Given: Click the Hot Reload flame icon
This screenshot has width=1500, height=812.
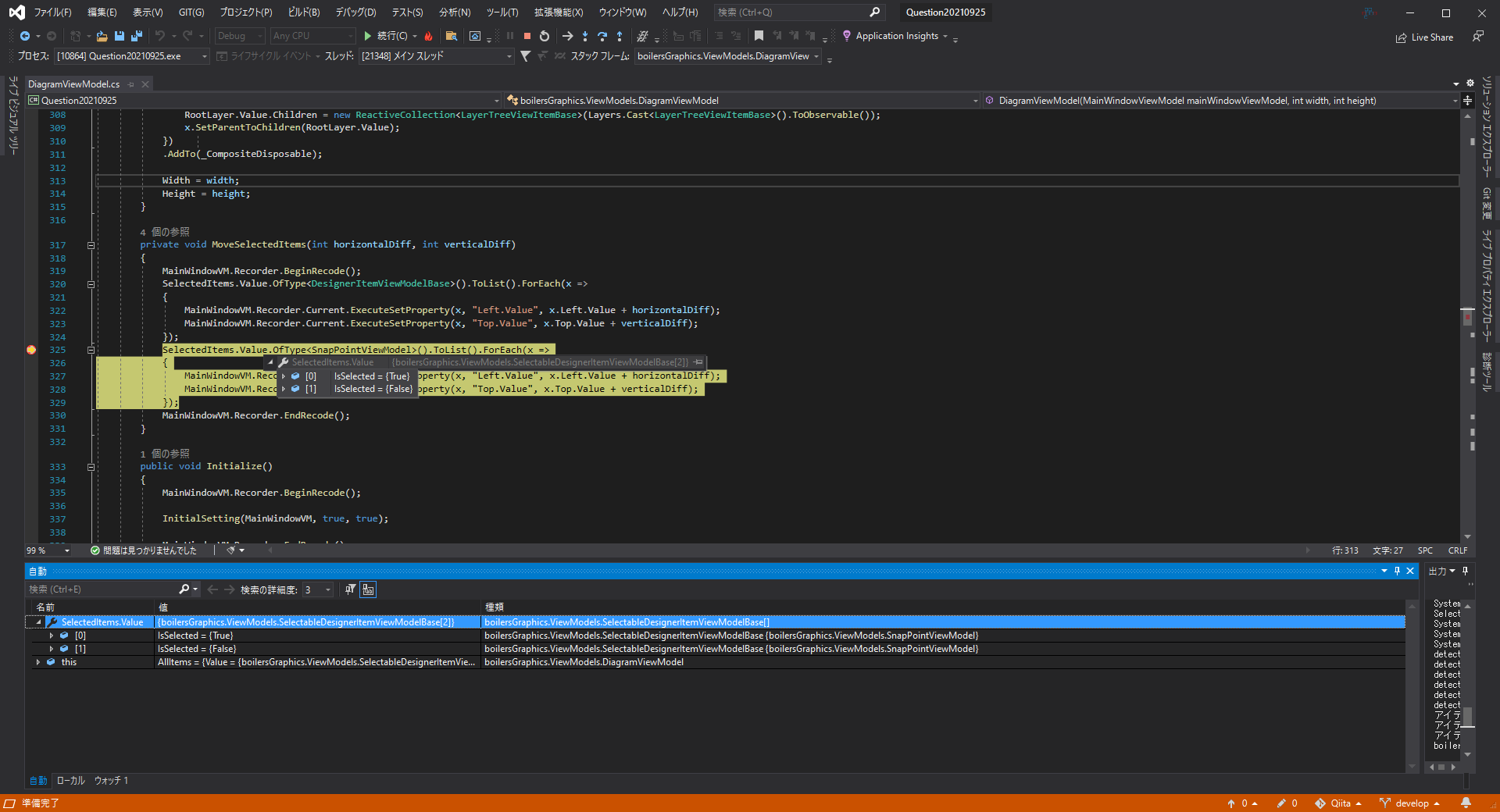Looking at the screenshot, I should 428,36.
